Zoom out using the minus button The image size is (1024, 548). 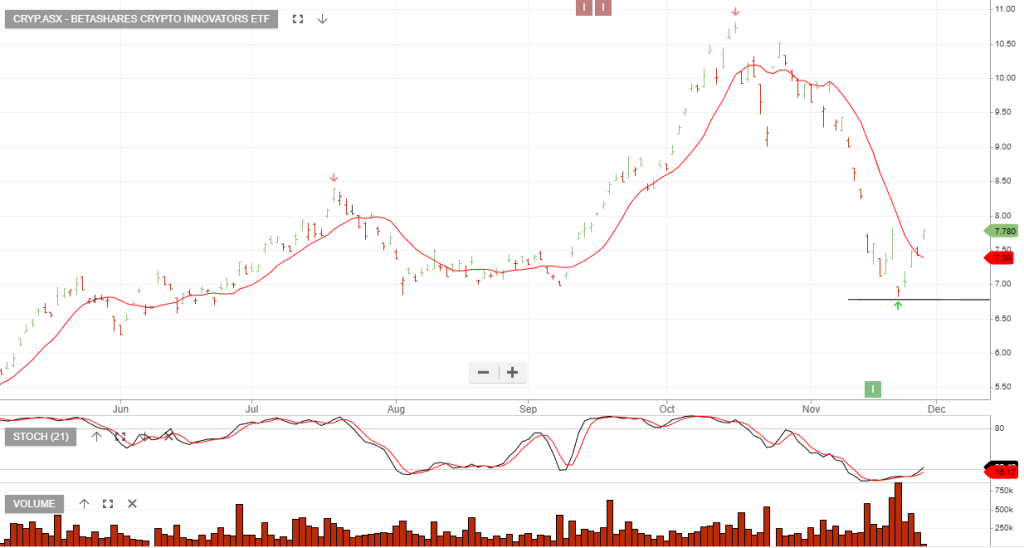(484, 373)
